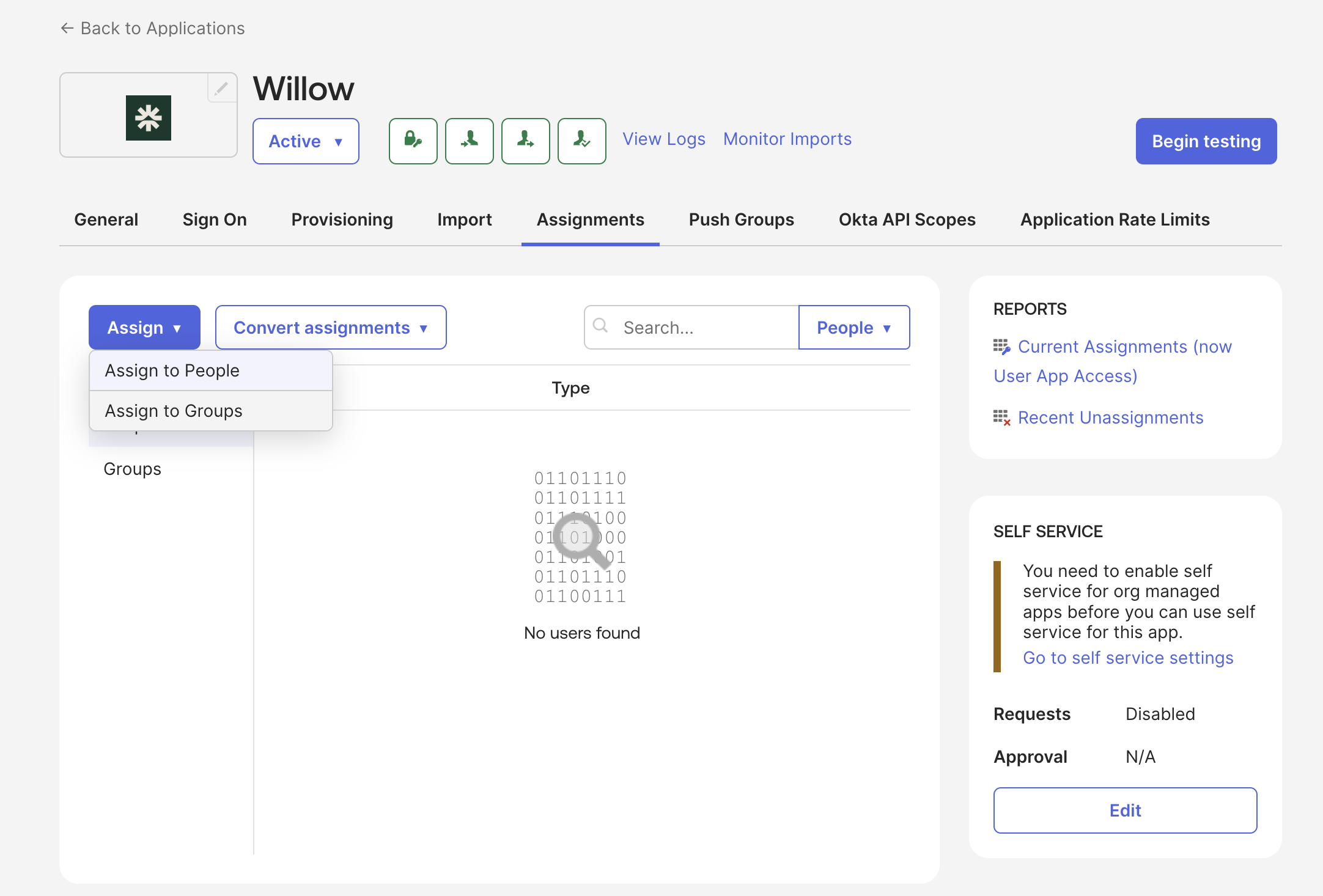Click the Type column header
Image resolution: width=1323 pixels, height=896 pixels.
tap(571, 388)
